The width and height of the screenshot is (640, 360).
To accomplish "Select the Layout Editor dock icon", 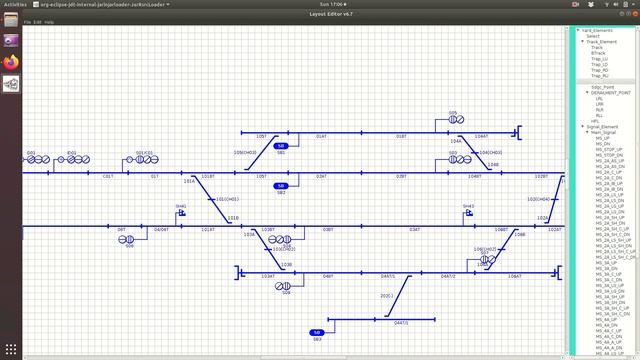I will (x=11, y=84).
